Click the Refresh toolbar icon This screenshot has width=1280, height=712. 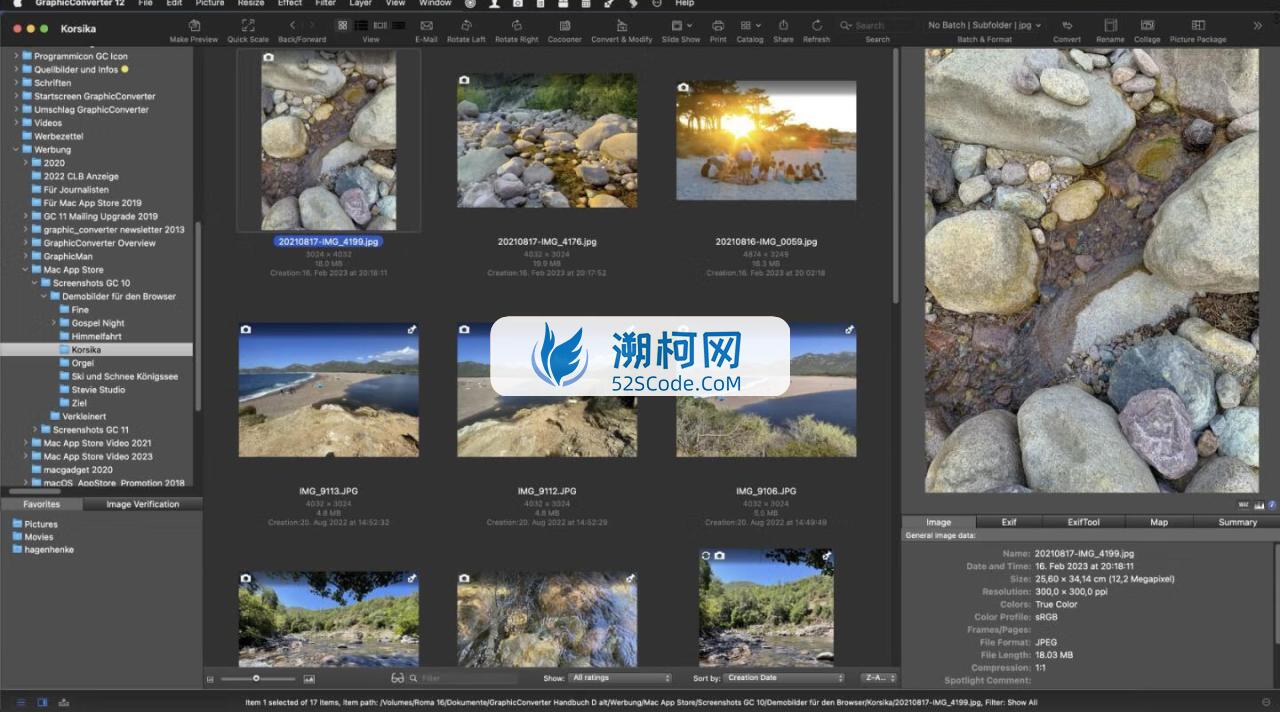point(817,25)
